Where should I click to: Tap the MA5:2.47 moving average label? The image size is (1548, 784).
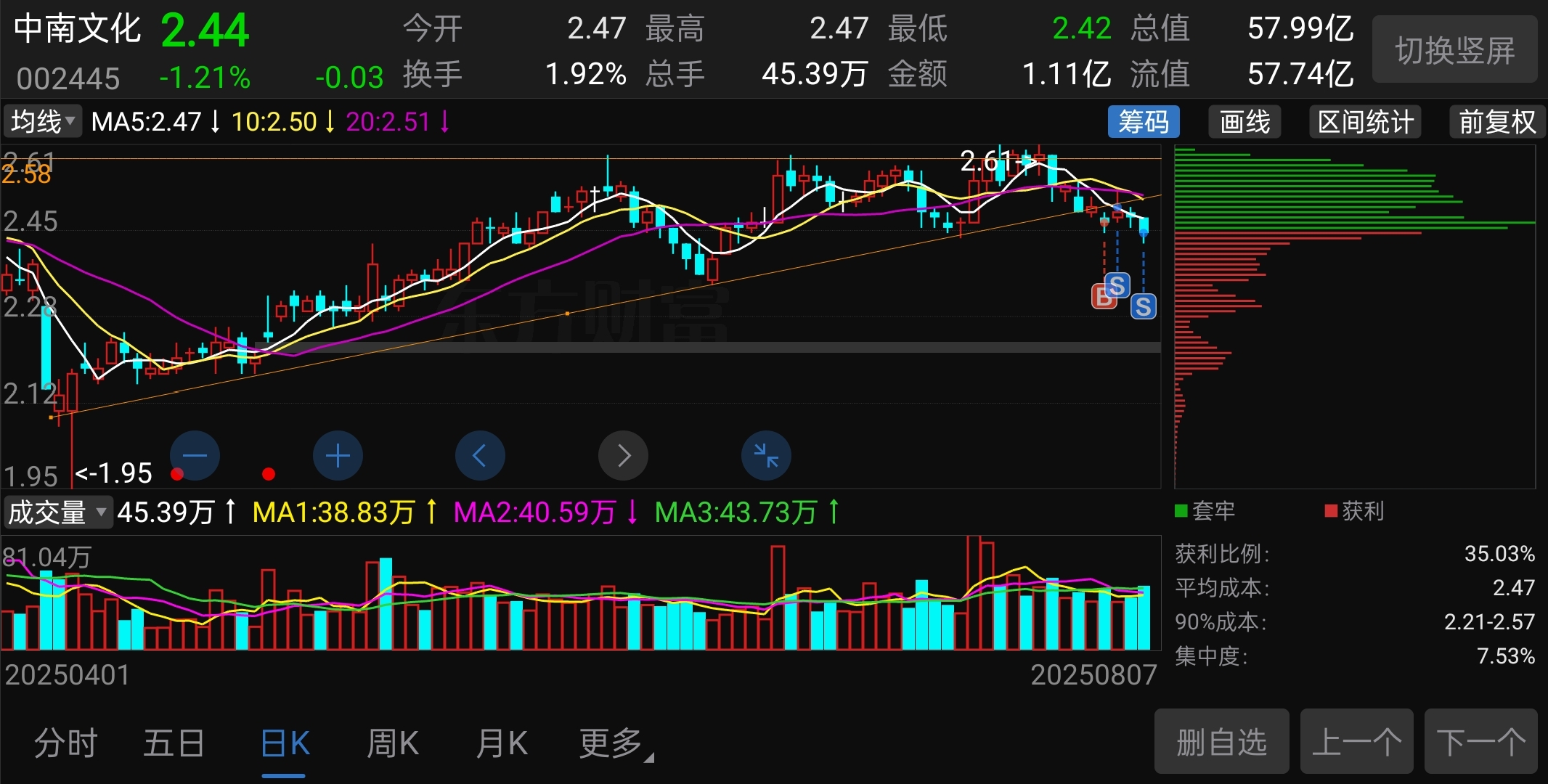pos(147,121)
